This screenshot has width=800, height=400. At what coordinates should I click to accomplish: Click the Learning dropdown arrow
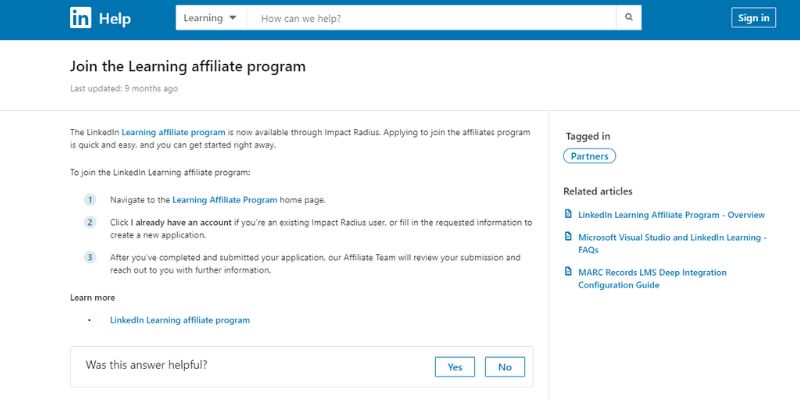233,18
